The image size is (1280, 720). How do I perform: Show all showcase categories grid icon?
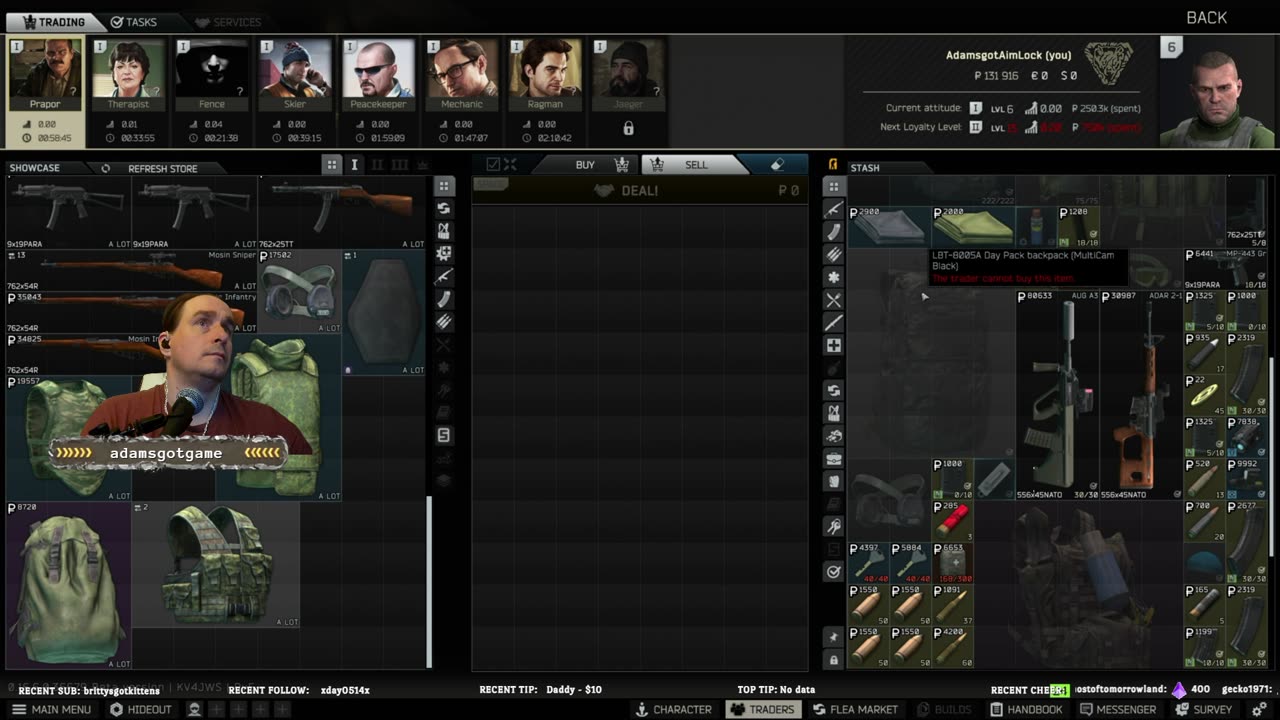[444, 186]
